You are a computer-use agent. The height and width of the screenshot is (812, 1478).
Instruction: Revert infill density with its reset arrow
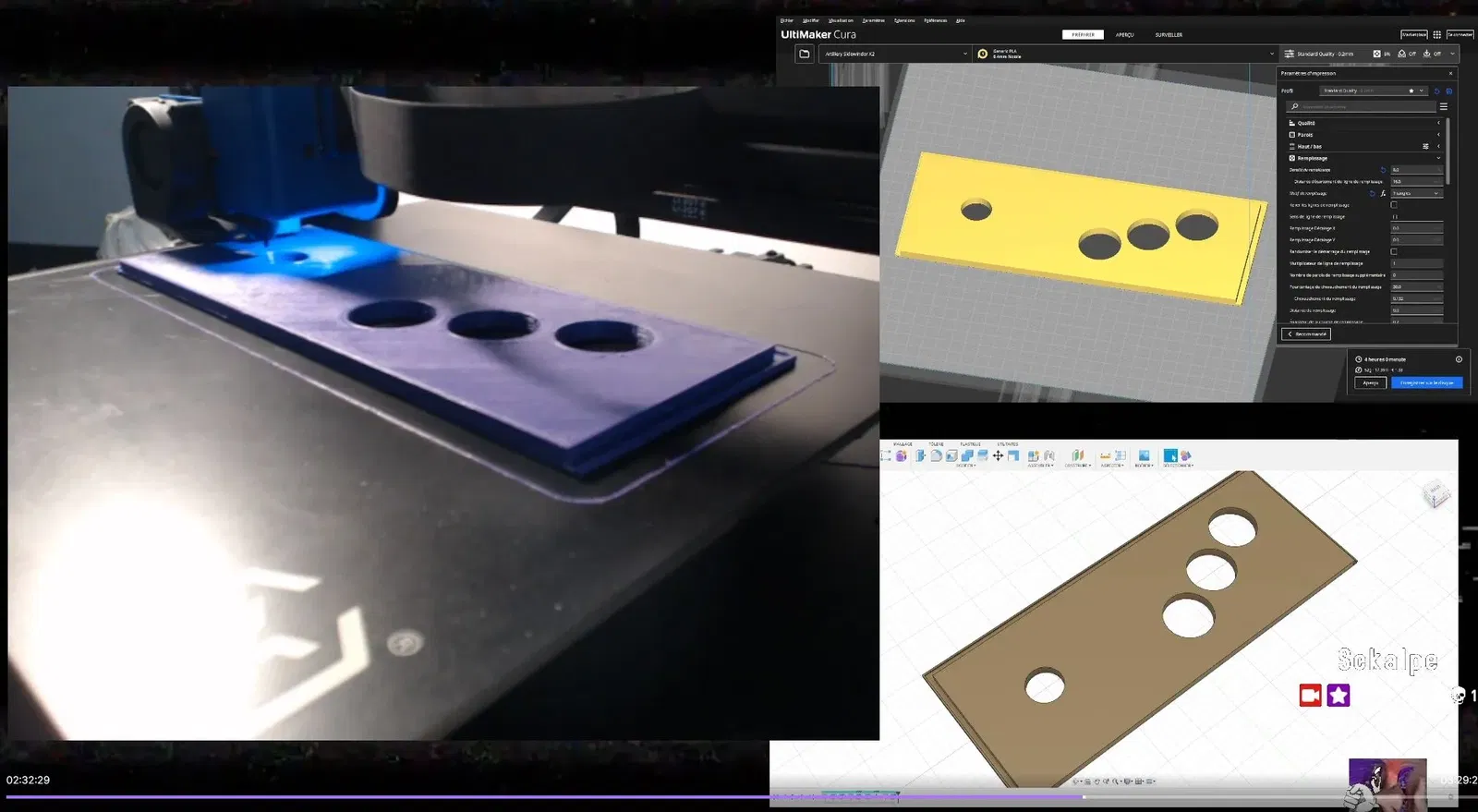click(1383, 170)
